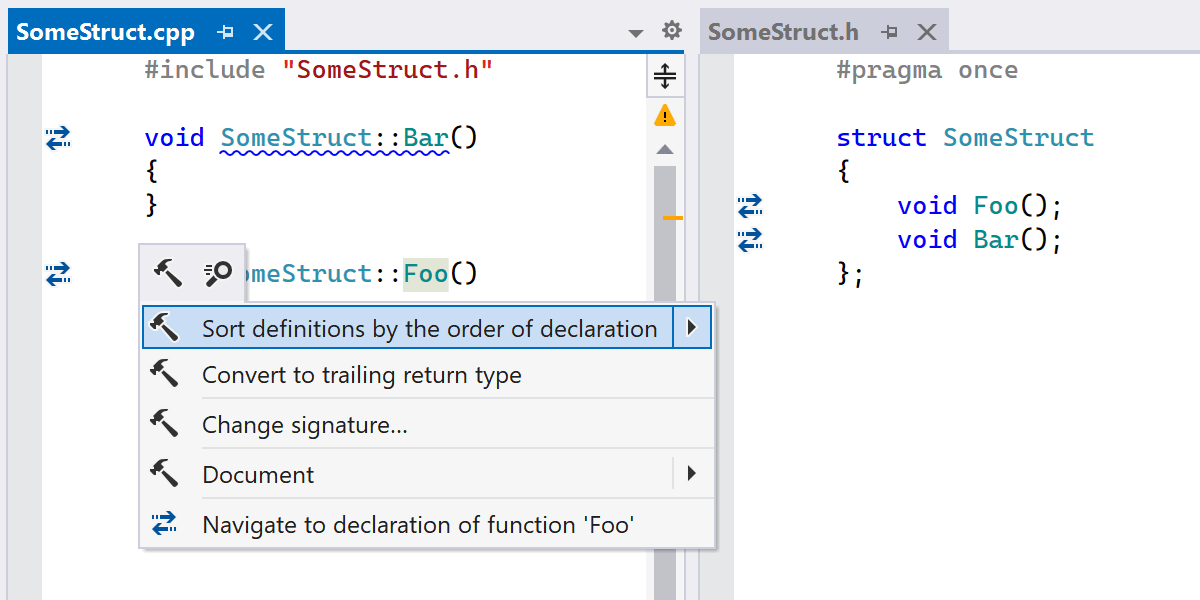Select Convert to trailing return type
Image resolution: width=1200 pixels, height=600 pixels.
(361, 376)
